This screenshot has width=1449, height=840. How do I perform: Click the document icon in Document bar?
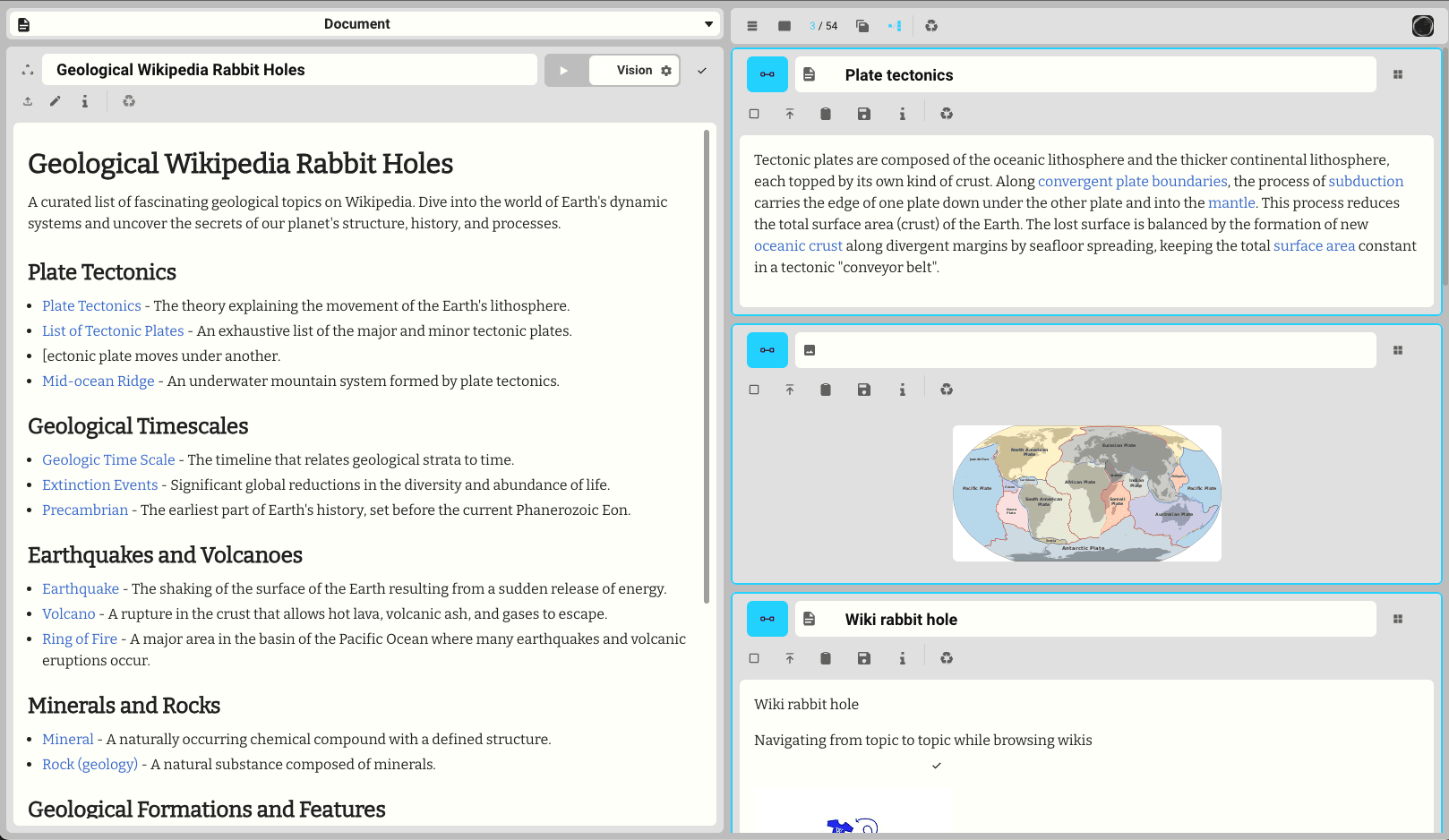point(24,24)
